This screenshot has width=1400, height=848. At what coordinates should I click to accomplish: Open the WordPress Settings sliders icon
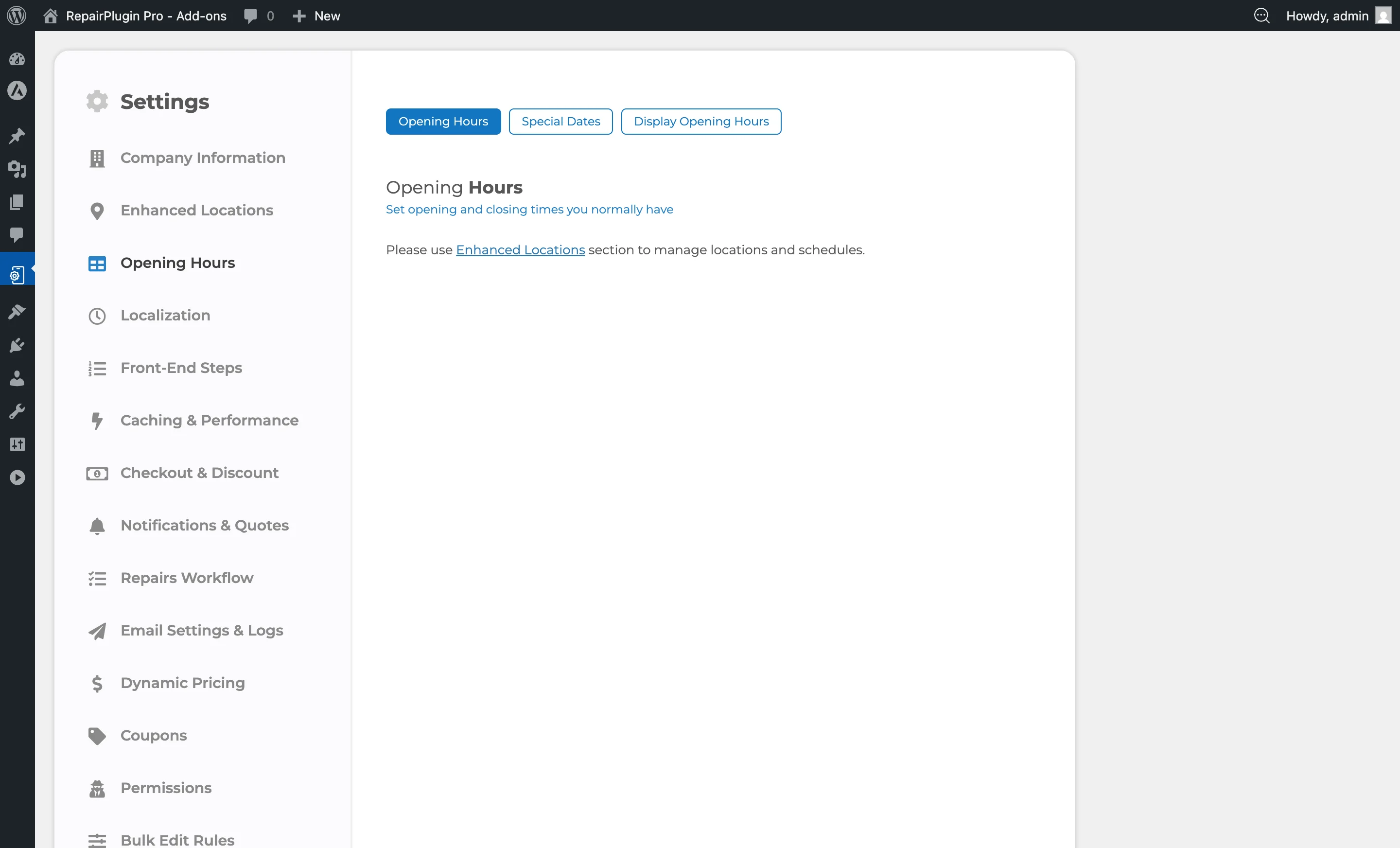pyautogui.click(x=17, y=444)
